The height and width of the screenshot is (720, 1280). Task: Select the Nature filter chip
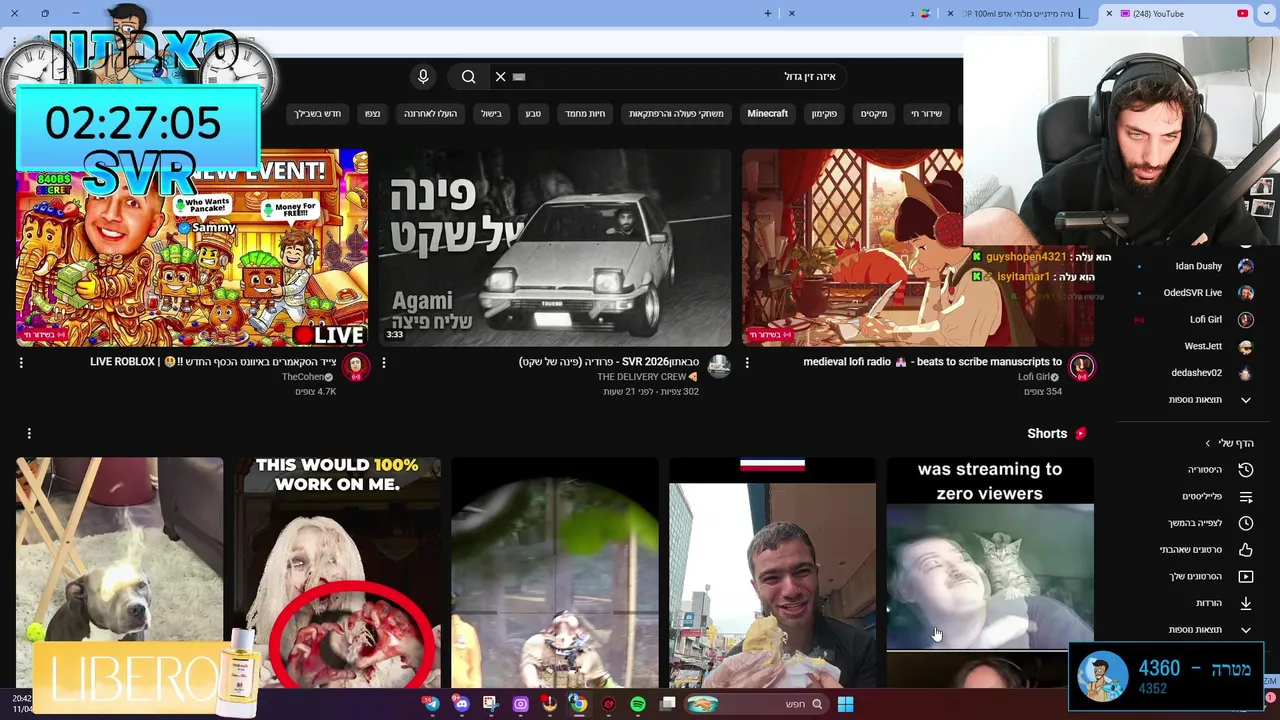(x=533, y=114)
